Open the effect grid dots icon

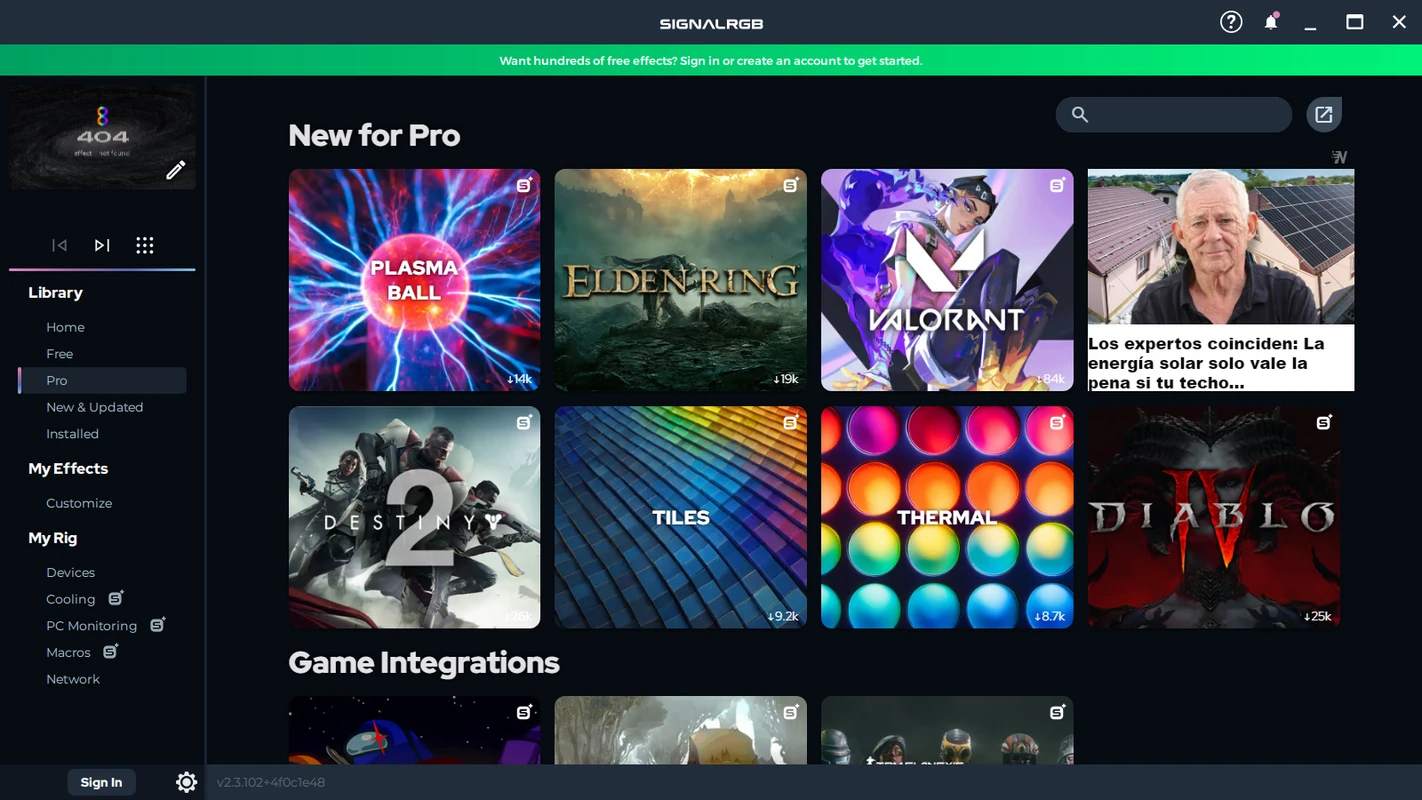[x=145, y=245]
